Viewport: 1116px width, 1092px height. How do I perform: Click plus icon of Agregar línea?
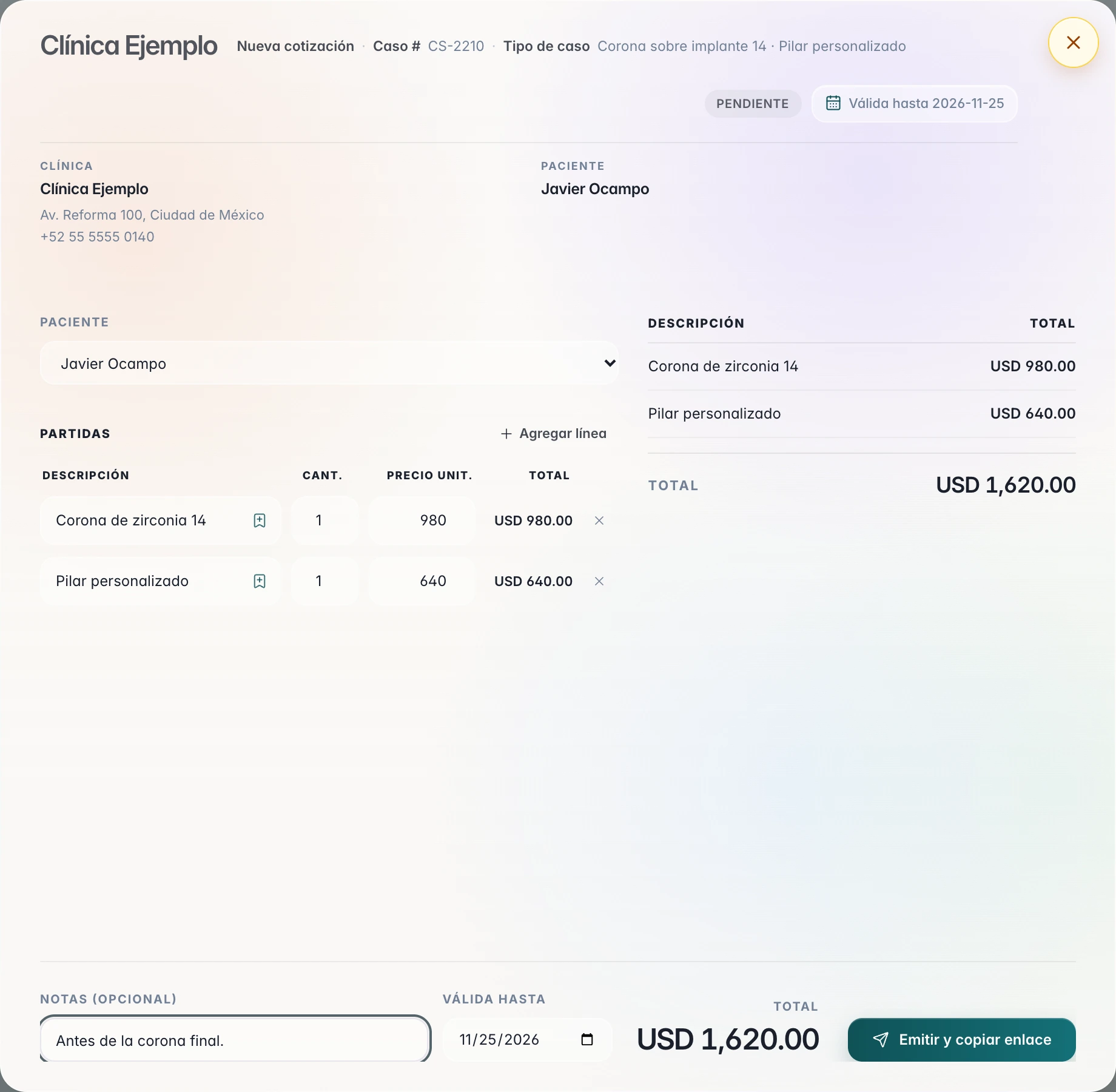pos(506,434)
